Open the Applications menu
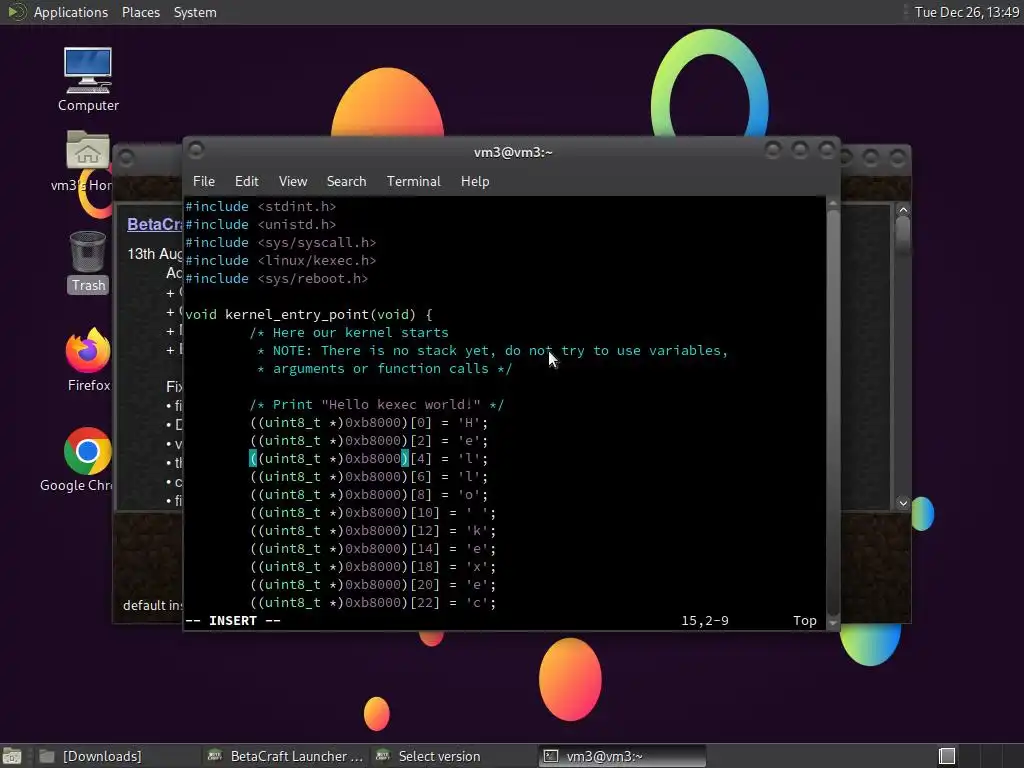Viewport: 1024px width, 768px height. click(71, 12)
